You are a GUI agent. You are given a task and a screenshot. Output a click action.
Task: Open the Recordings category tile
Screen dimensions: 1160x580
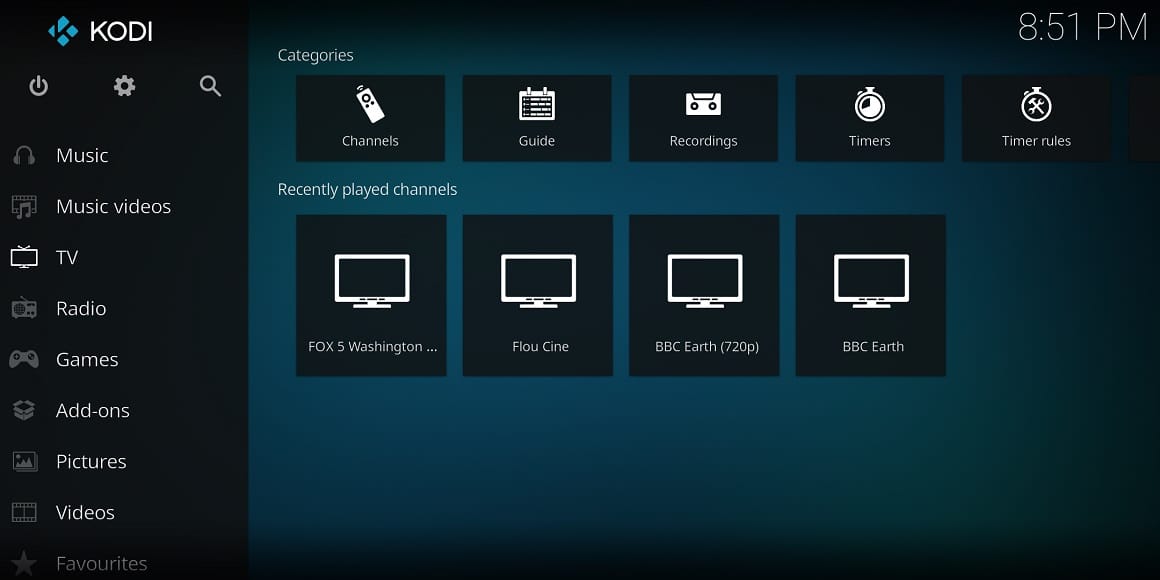click(703, 118)
